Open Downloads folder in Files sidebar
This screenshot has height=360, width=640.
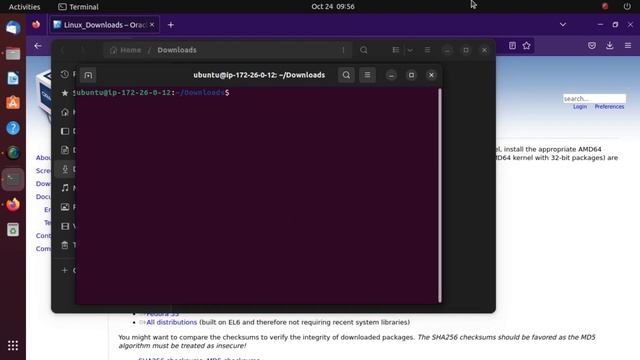coord(65,169)
